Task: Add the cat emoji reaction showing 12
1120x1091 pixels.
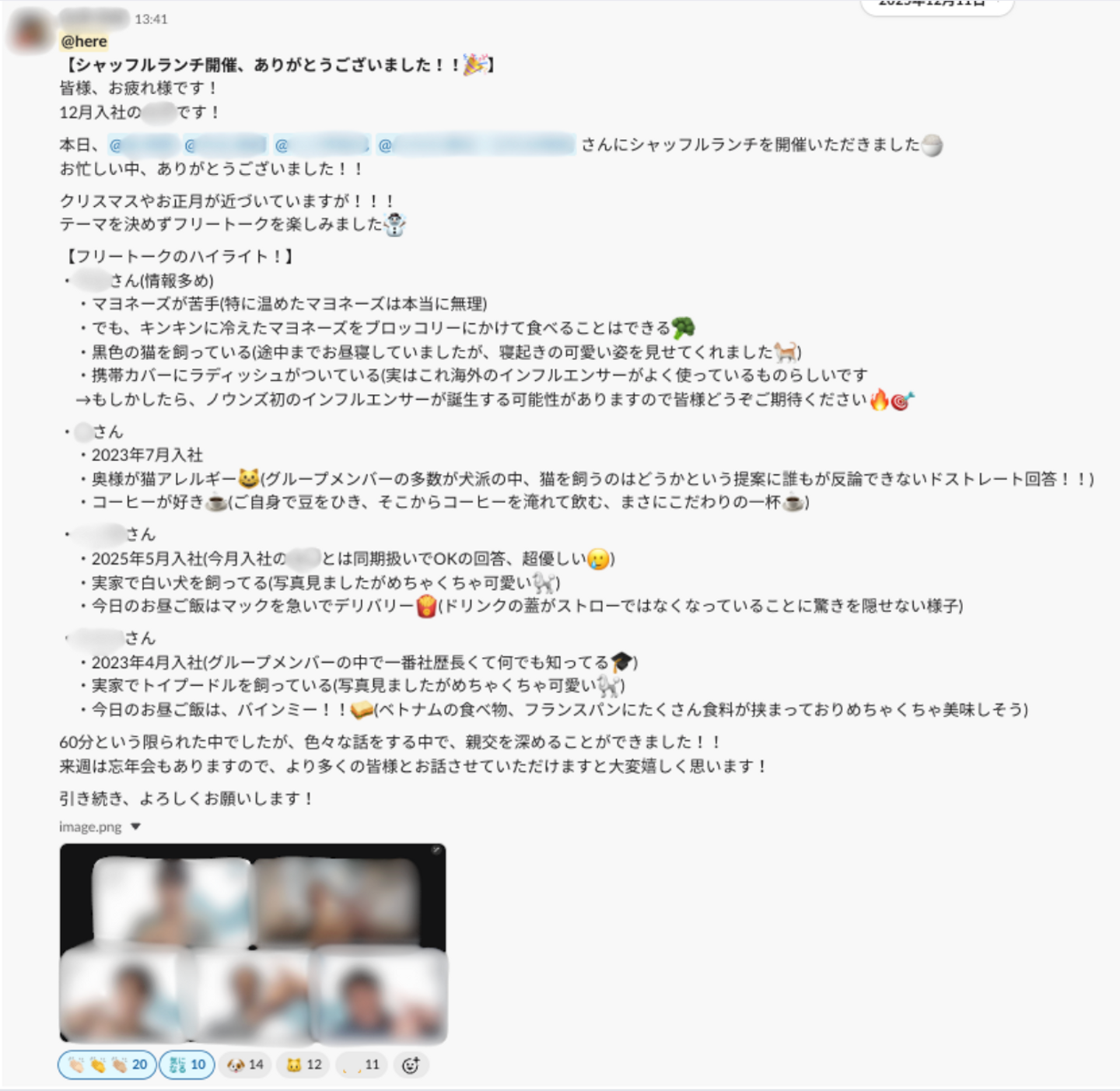Action: tap(303, 1065)
